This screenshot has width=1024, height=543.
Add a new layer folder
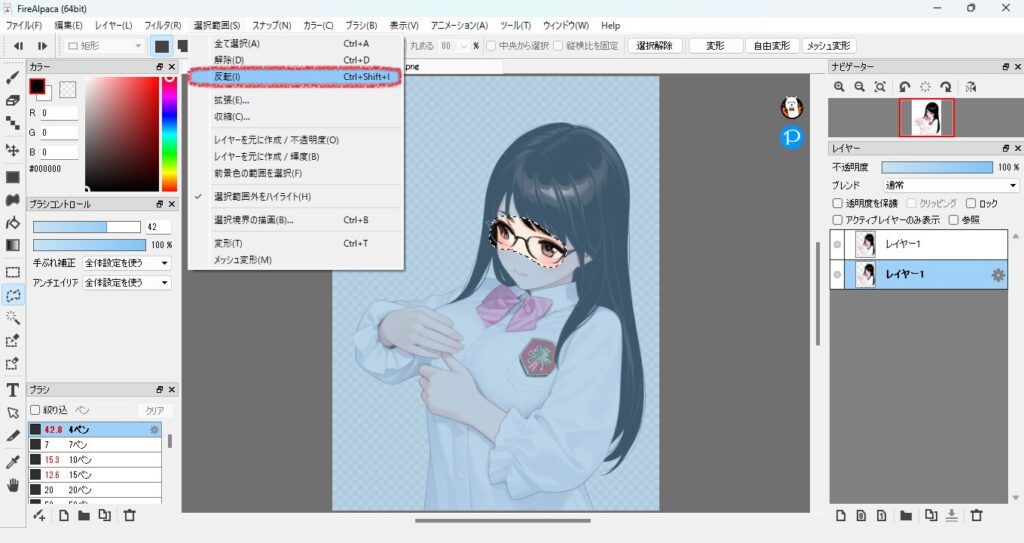pos(905,516)
